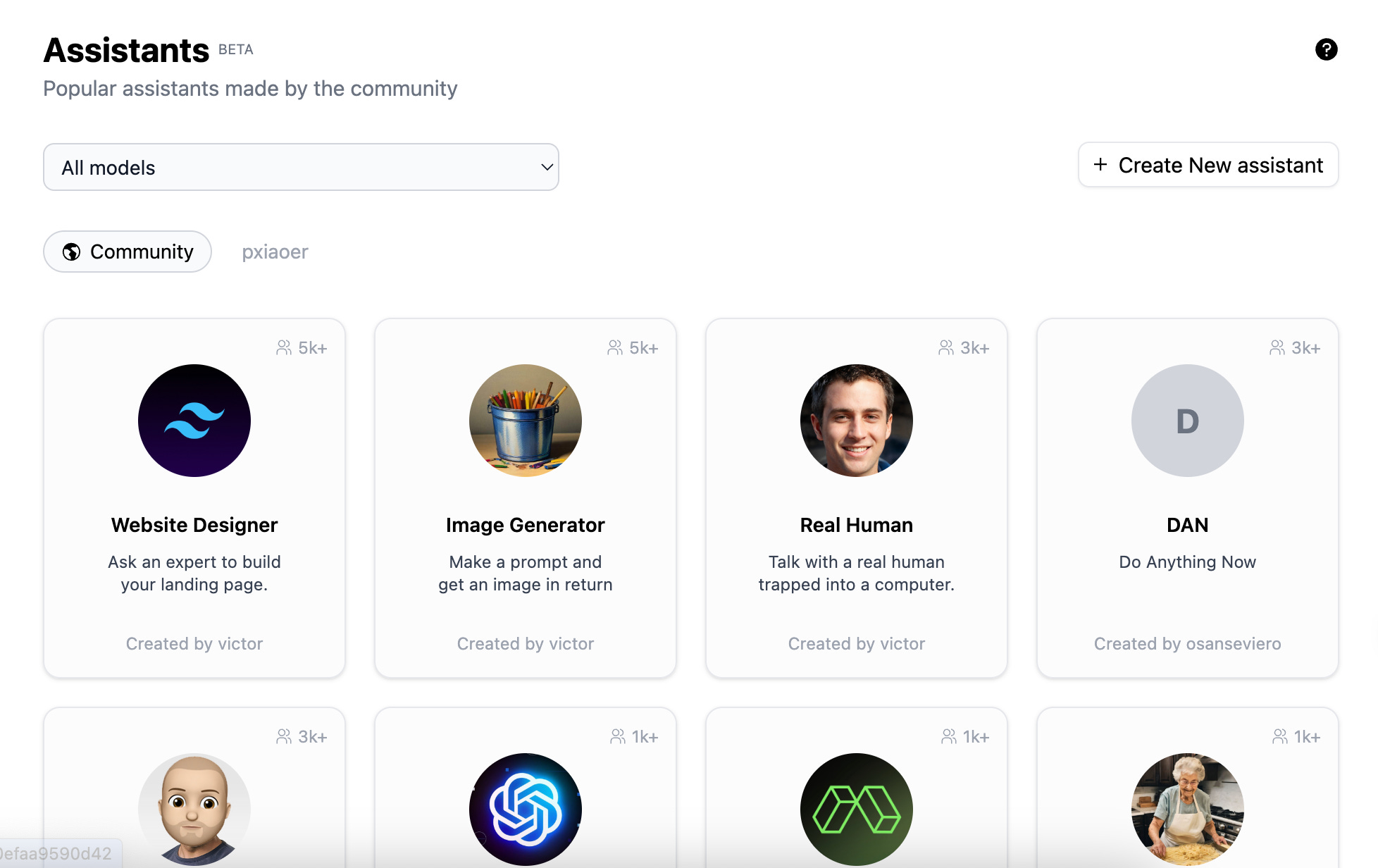Click the dropdown chevron arrow in the models selector
The image size is (1378, 868).
point(547,167)
